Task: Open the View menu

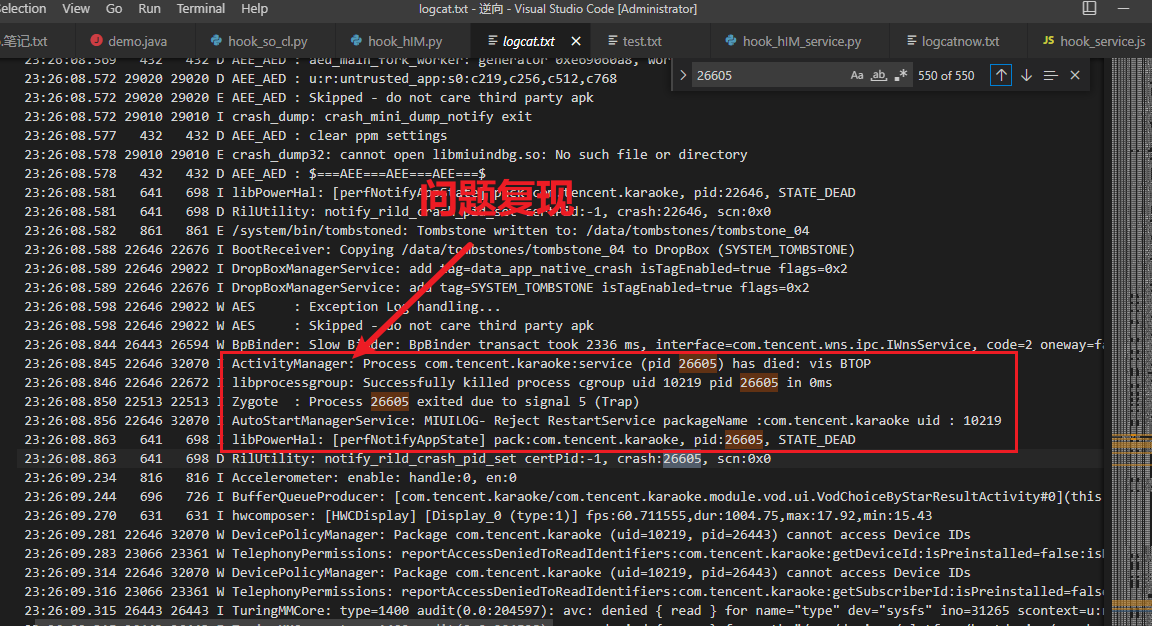Action: pyautogui.click(x=76, y=9)
